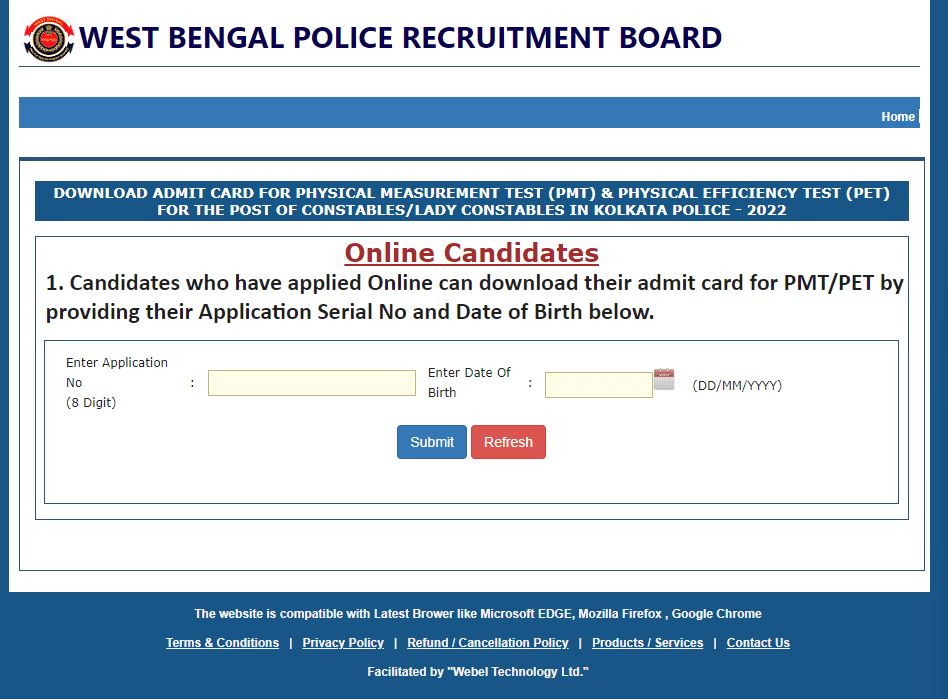Click the Download Admit Card banner heading
Viewport: 948px width, 699px height.
(472, 201)
